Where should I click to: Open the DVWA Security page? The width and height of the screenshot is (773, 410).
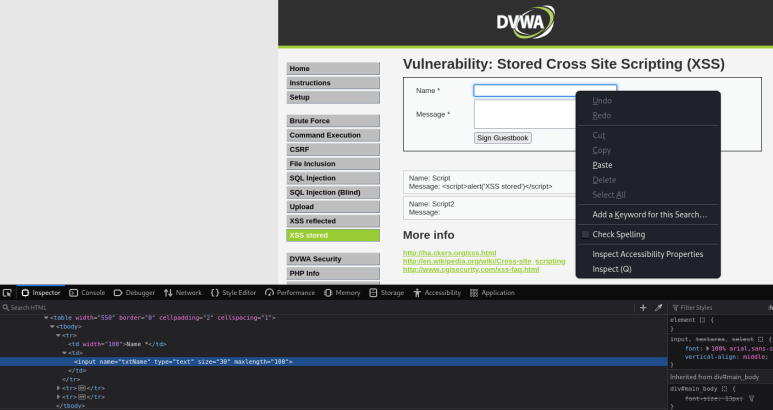333,259
